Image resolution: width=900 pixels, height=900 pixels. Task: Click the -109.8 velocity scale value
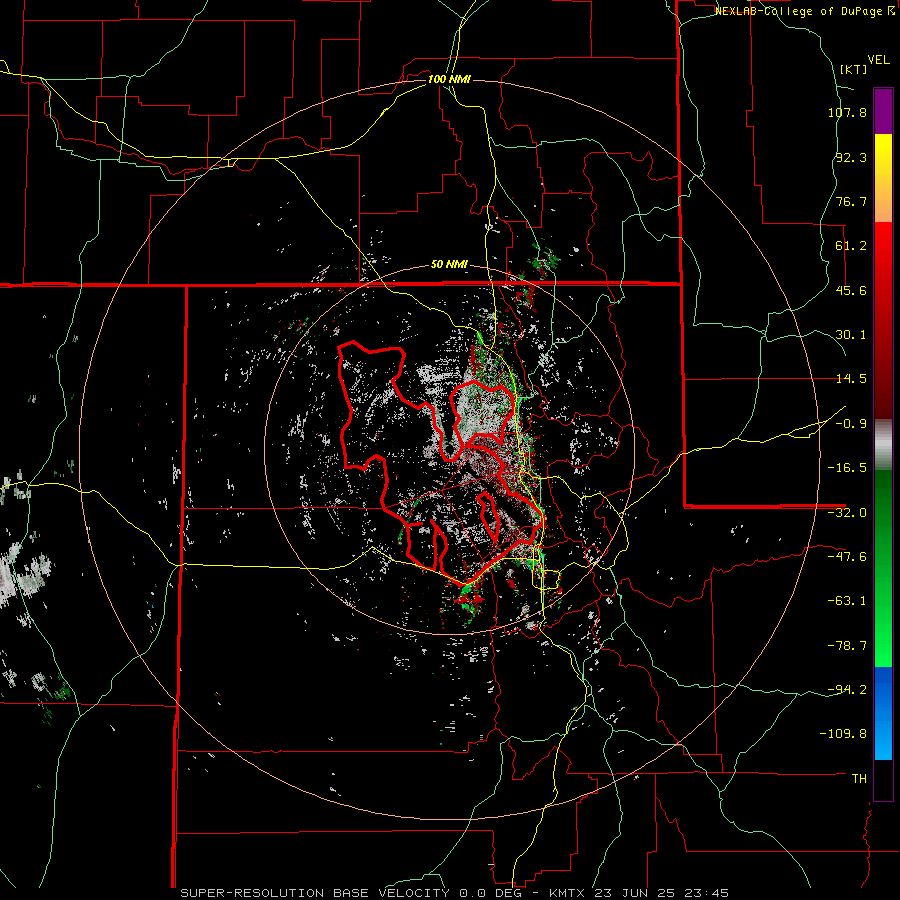[843, 734]
